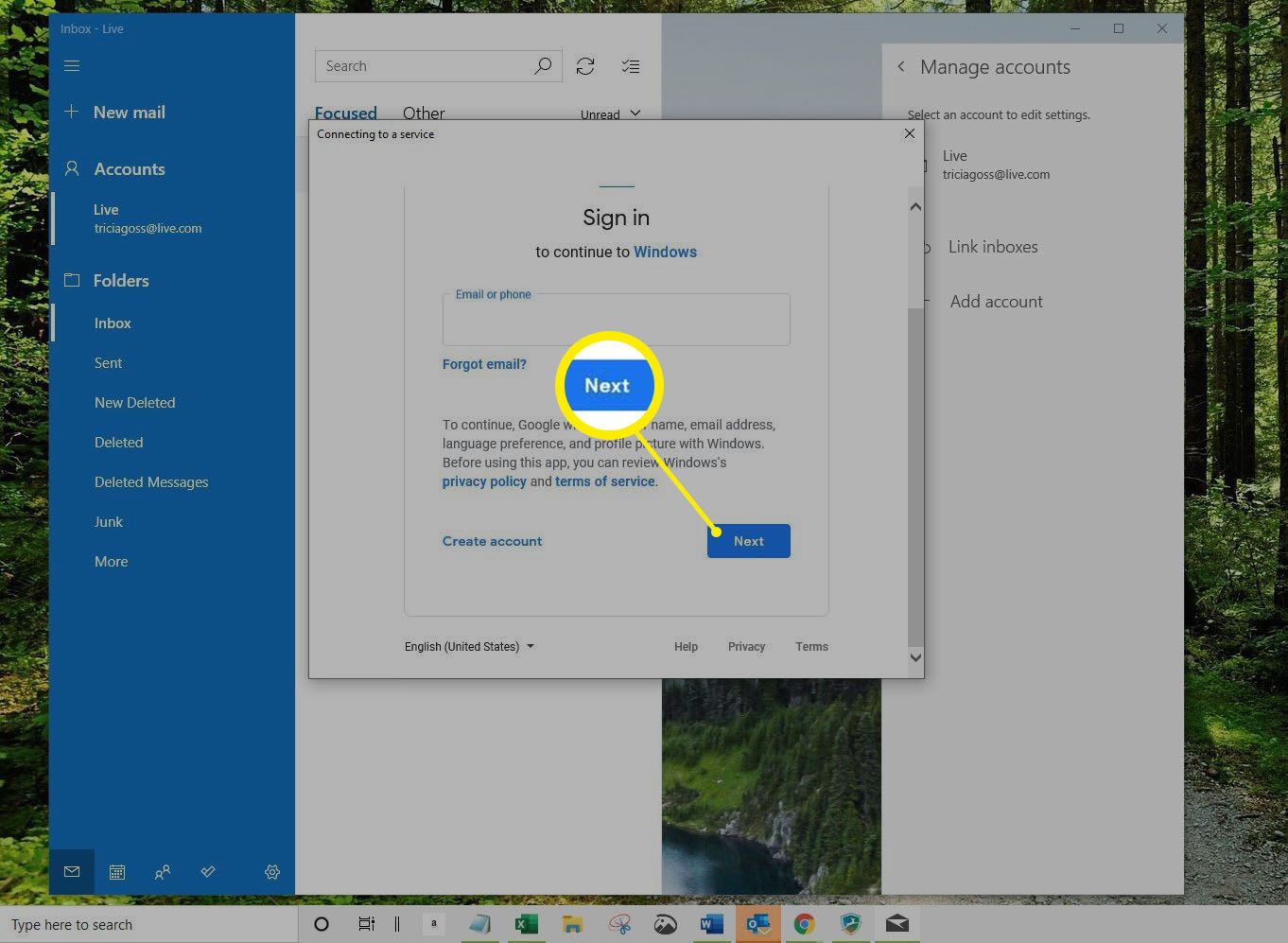The image size is (1288, 943).
Task: Close the Connecting to a service dialog
Action: [910, 133]
